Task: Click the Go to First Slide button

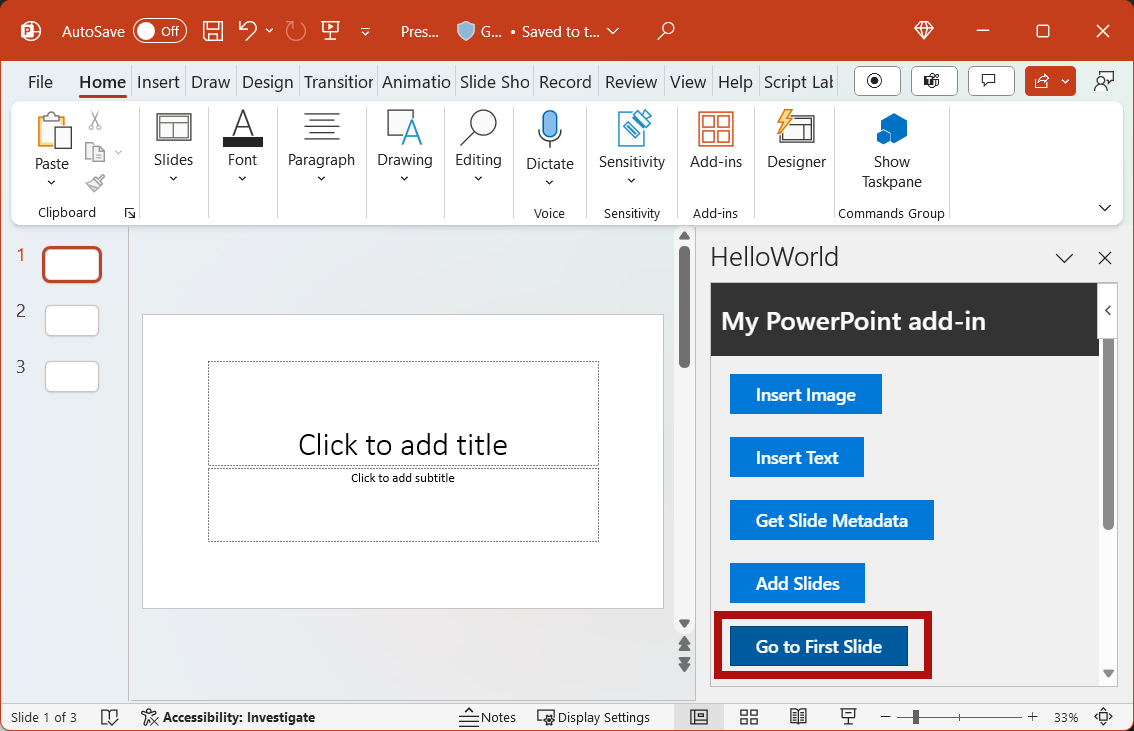Action: [819, 646]
